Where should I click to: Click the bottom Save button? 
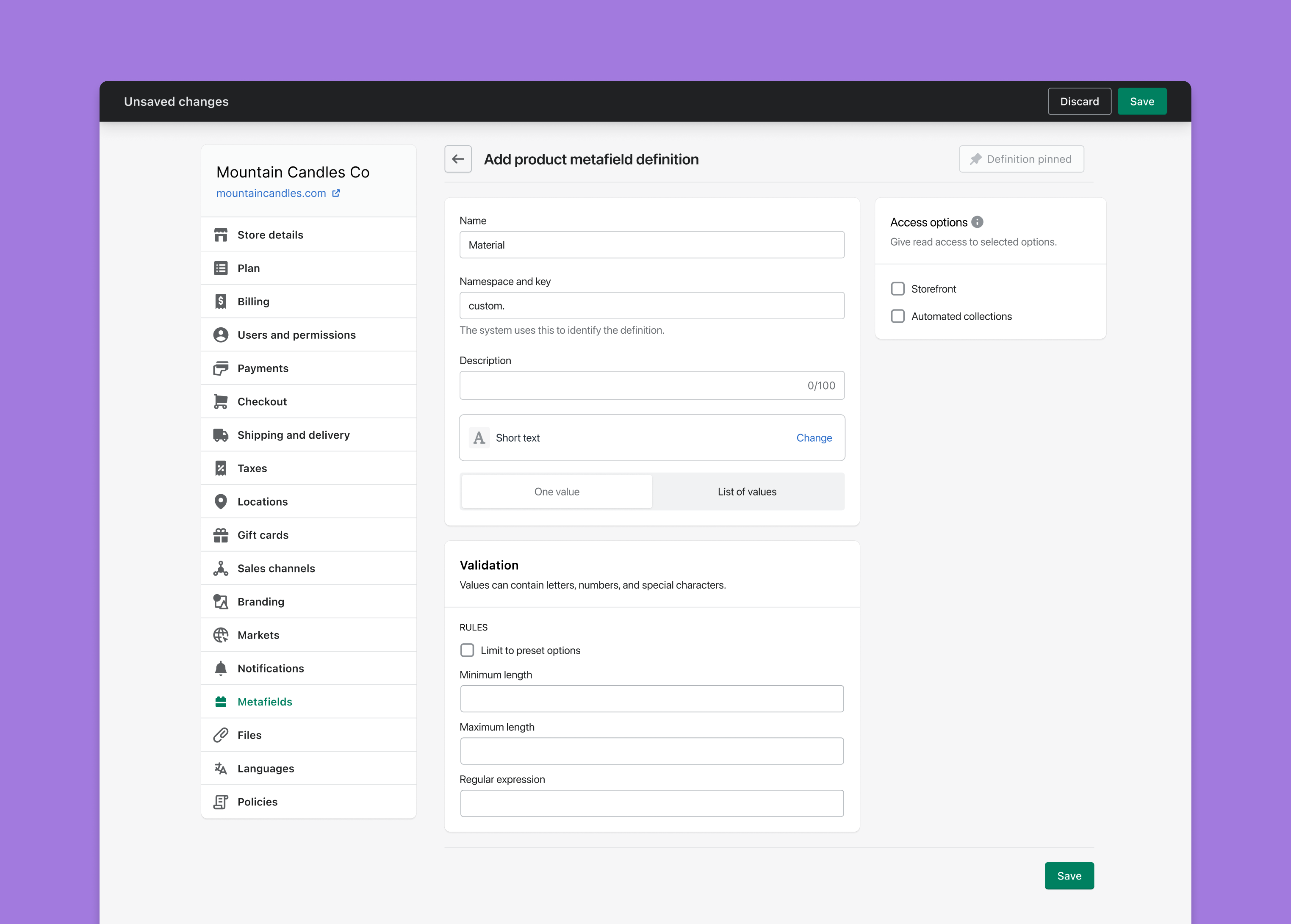[1069, 876]
